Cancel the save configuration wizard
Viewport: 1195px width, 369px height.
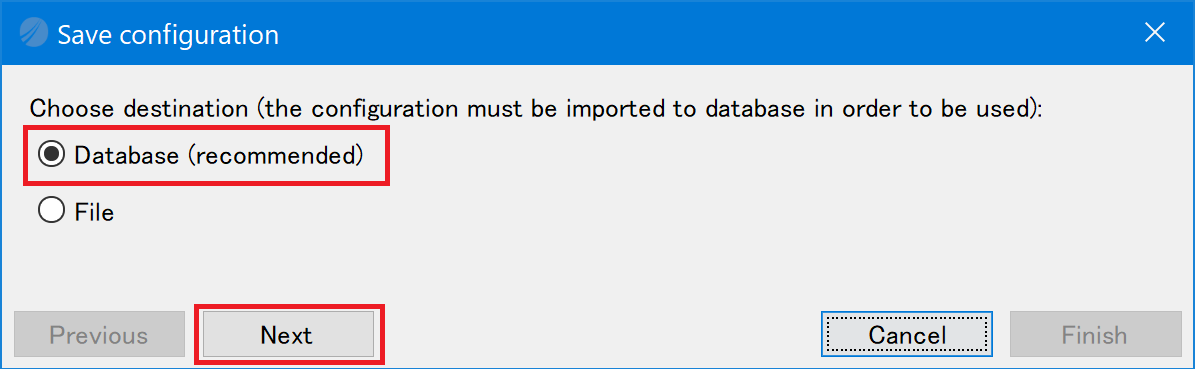click(907, 334)
